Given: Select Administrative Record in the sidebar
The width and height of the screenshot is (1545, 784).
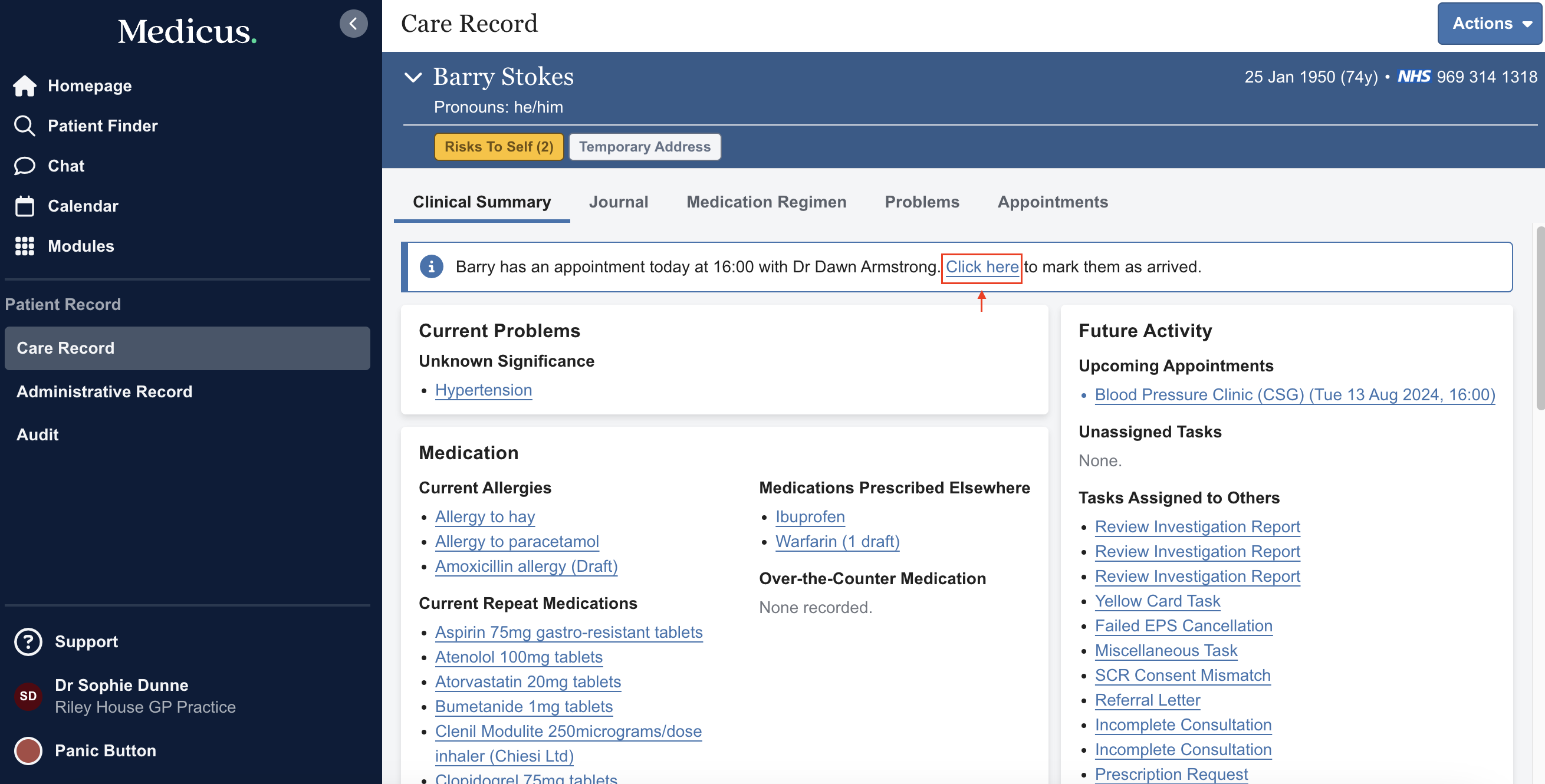Looking at the screenshot, I should (x=104, y=391).
